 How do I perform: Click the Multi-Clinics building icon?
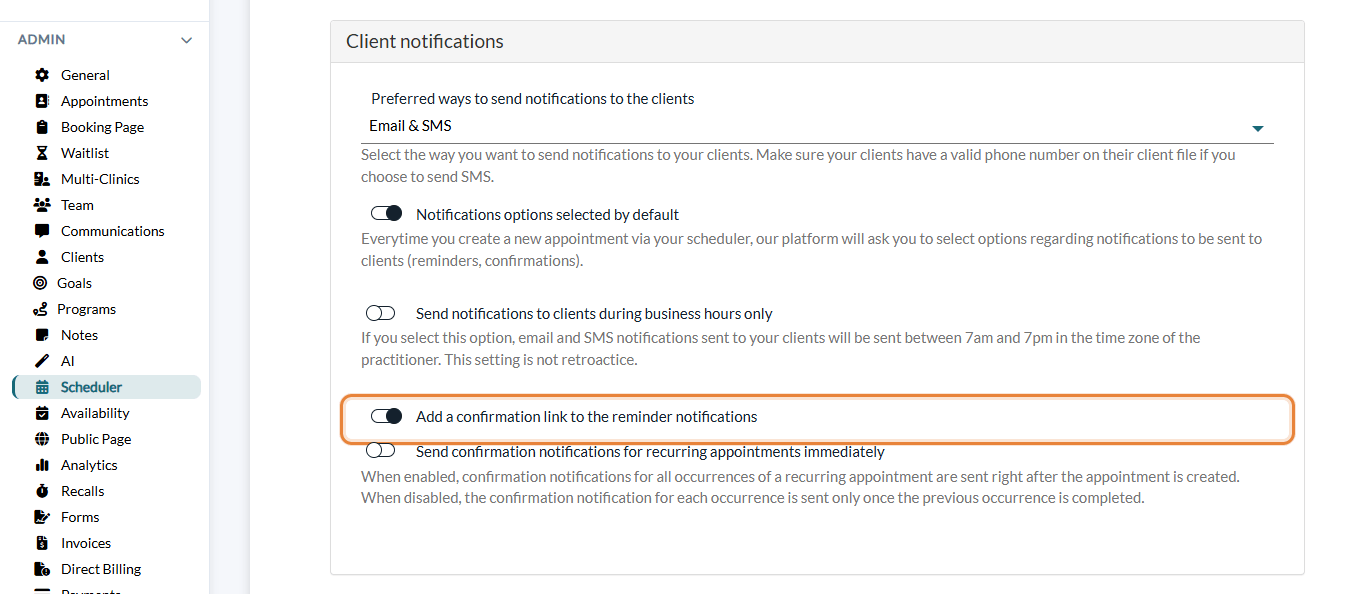tap(42, 179)
